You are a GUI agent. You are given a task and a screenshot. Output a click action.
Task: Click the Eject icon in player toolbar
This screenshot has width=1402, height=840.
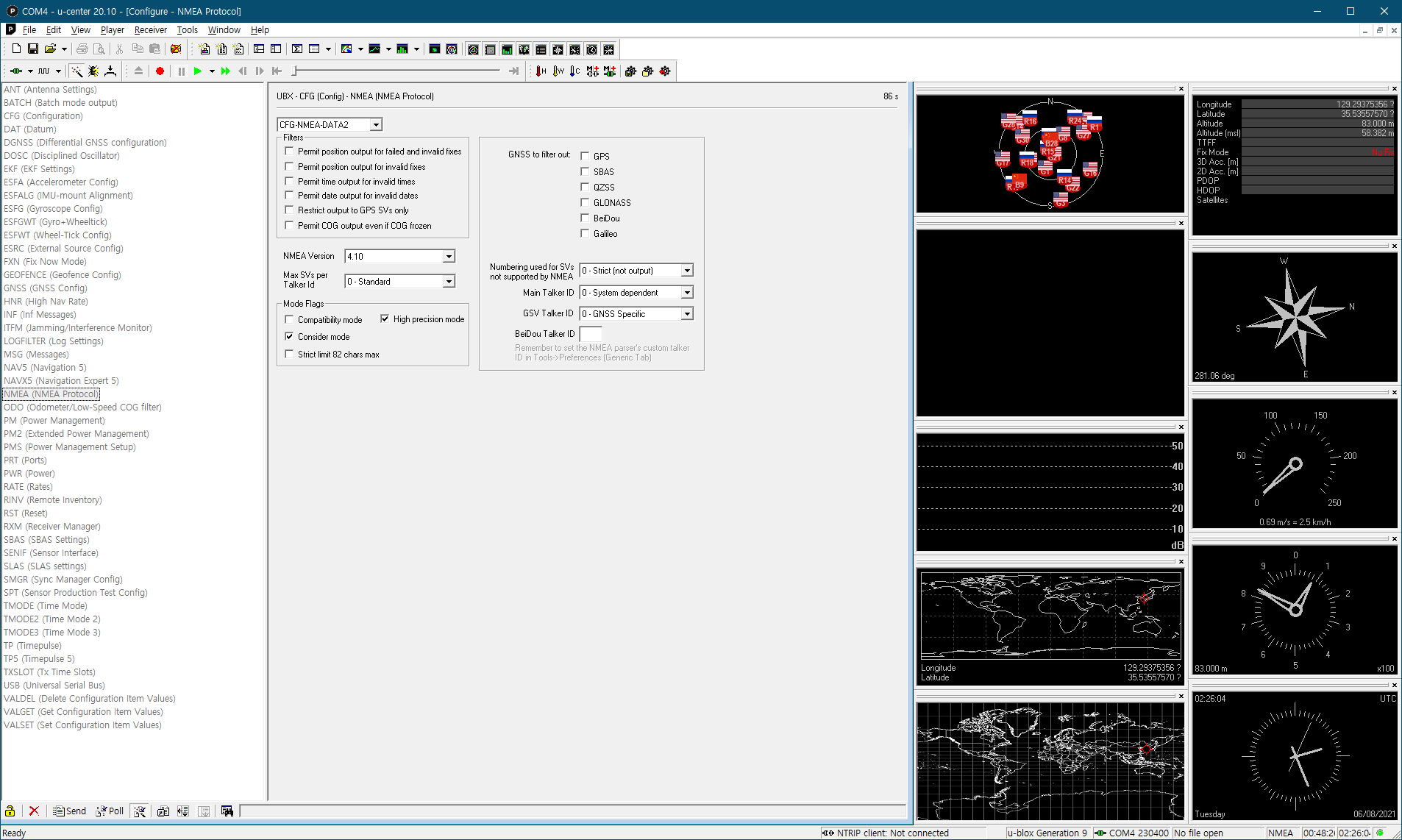[x=138, y=71]
